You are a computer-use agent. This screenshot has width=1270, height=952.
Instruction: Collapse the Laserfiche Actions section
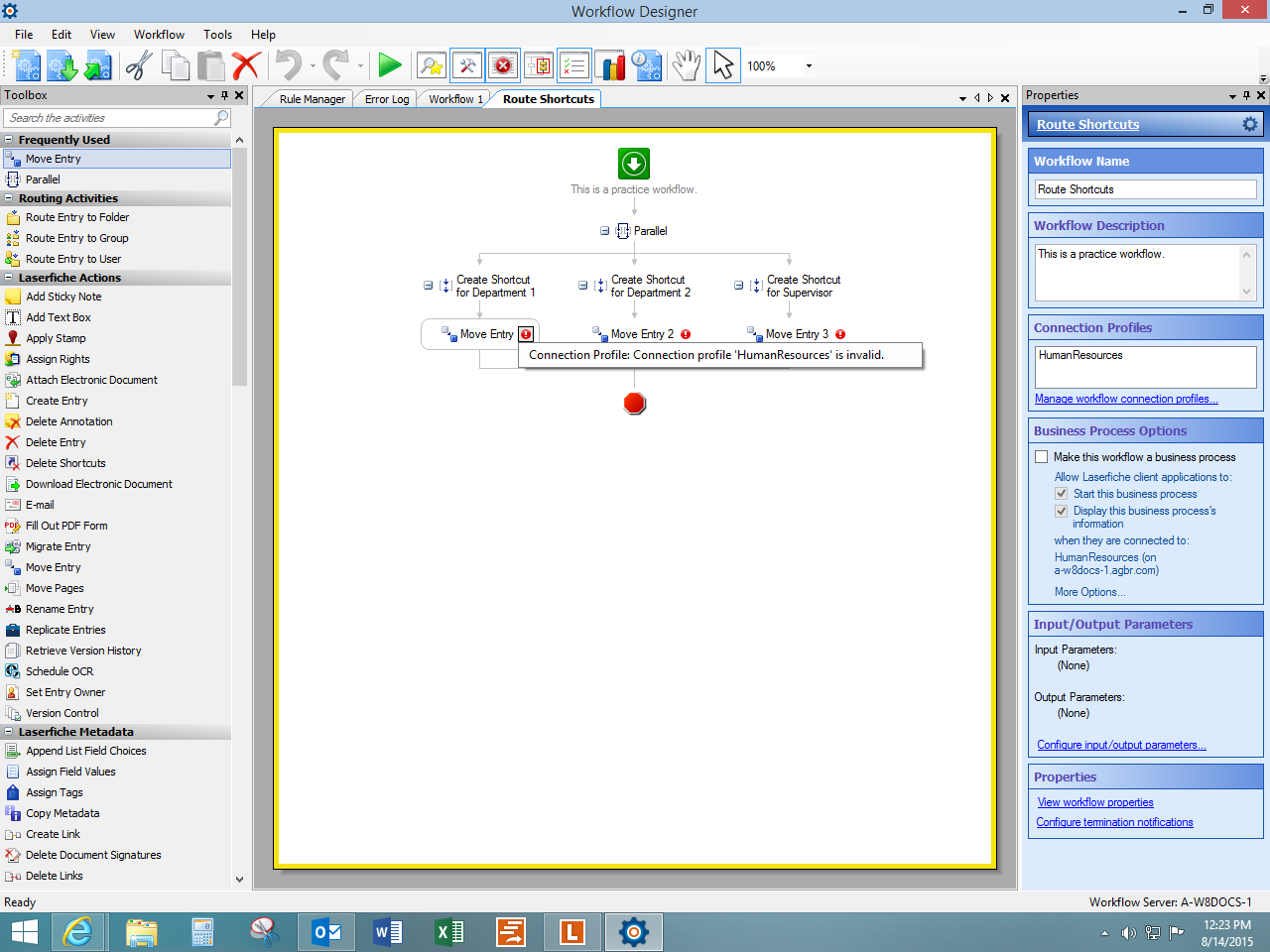[9, 278]
